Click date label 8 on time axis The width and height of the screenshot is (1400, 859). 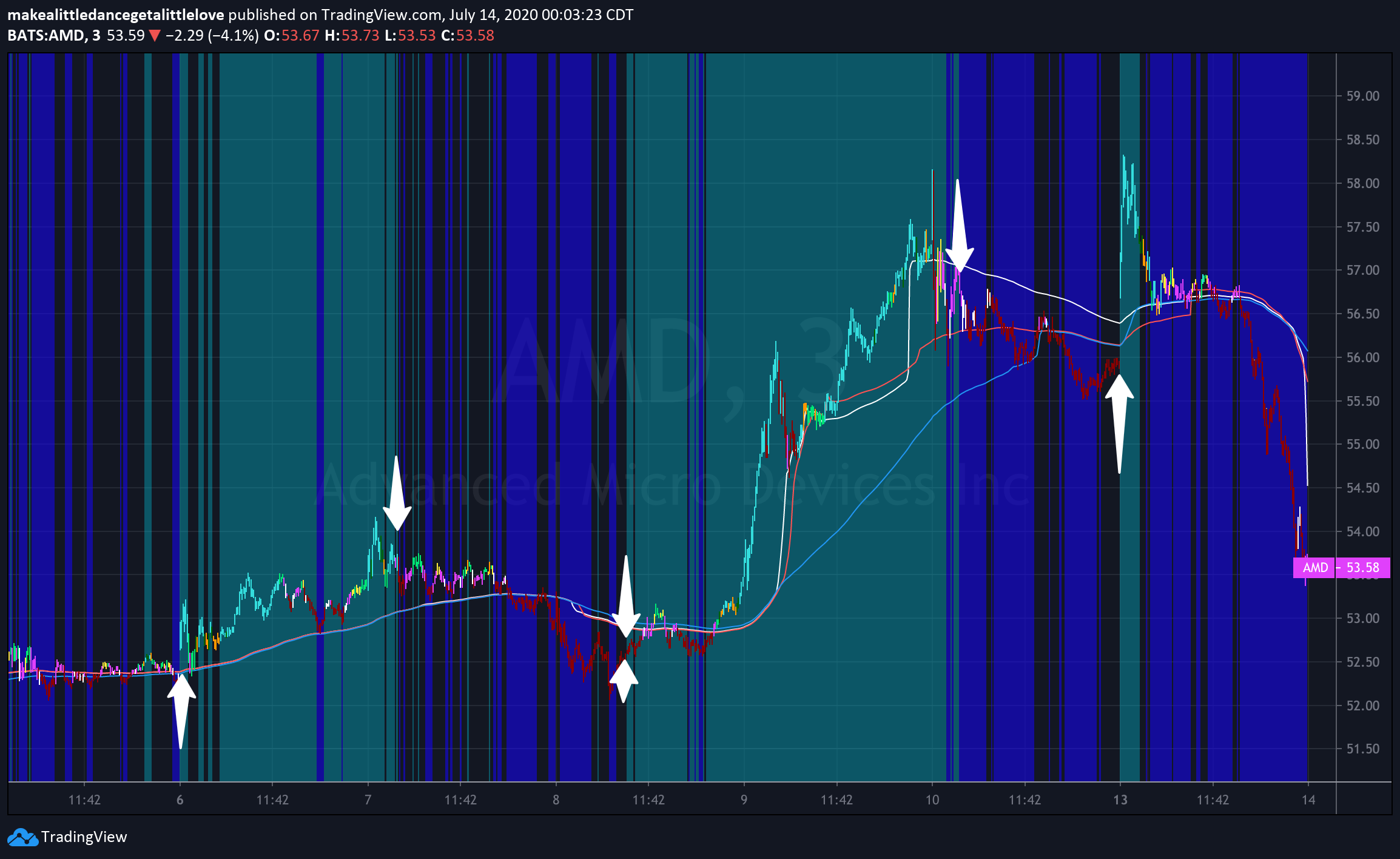(x=556, y=800)
